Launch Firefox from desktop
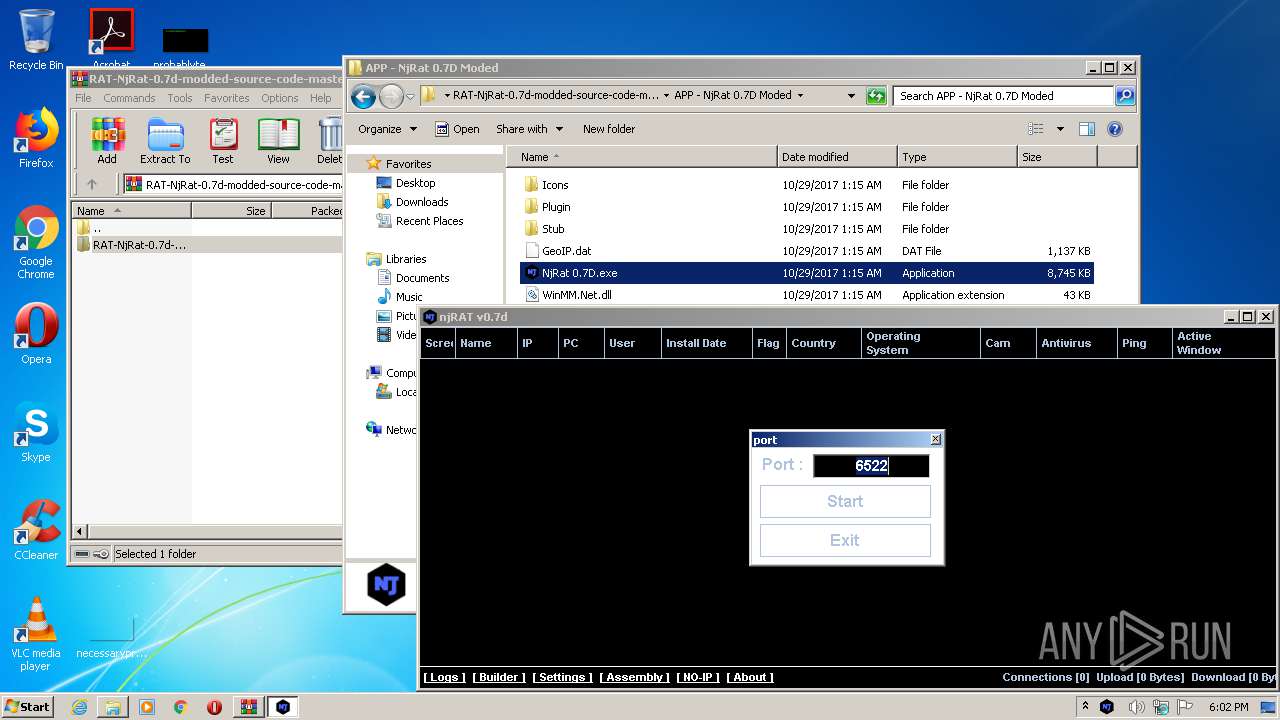1280x720 pixels. (36, 139)
